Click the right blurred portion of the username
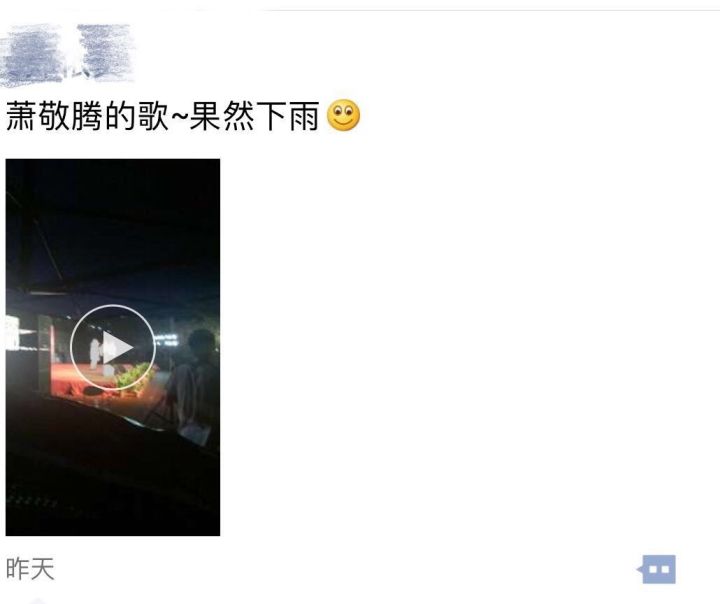Image resolution: width=720 pixels, height=604 pixels. coord(106,51)
